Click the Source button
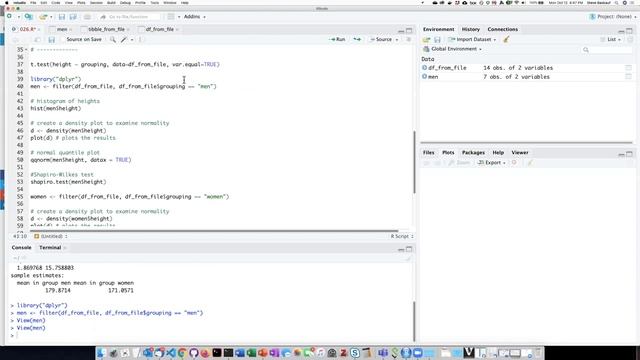The image size is (640, 360). tap(381, 40)
